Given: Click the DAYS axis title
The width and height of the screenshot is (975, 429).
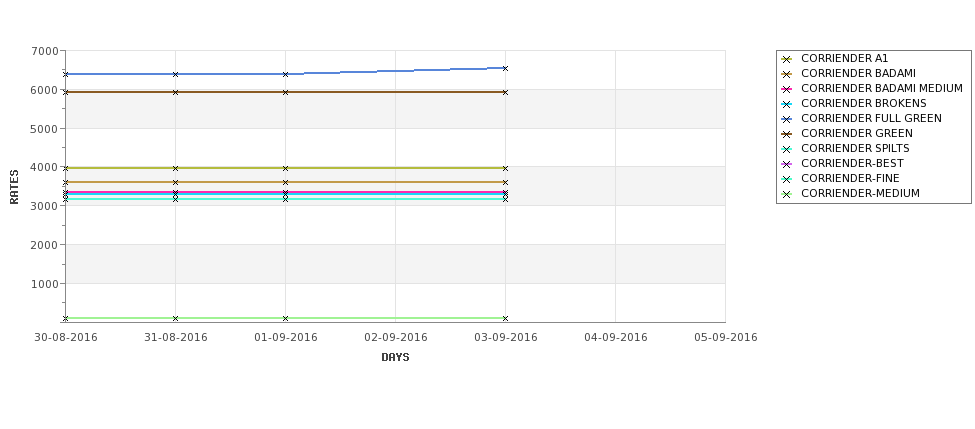Looking at the screenshot, I should (395, 358).
